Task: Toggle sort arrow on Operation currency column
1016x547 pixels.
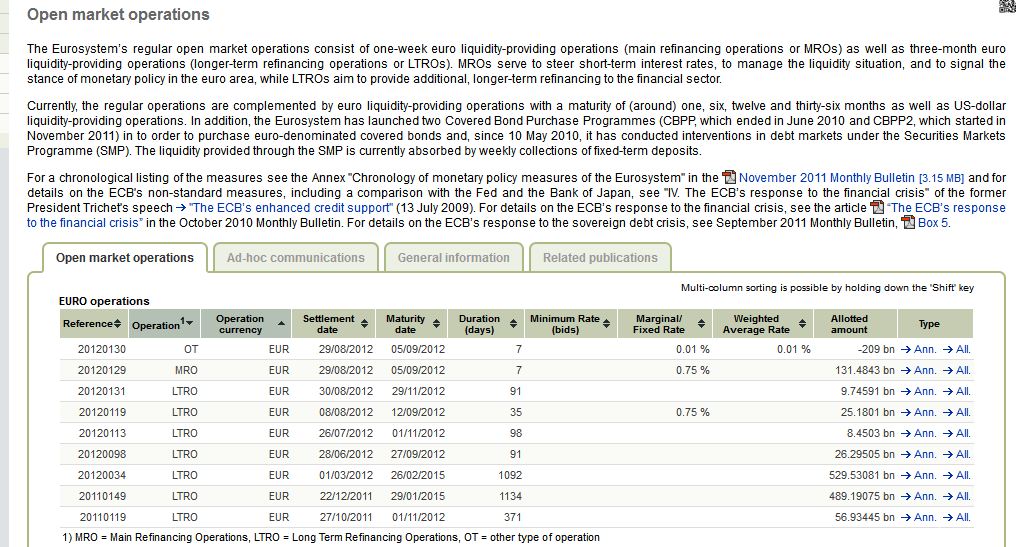Action: [x=281, y=324]
